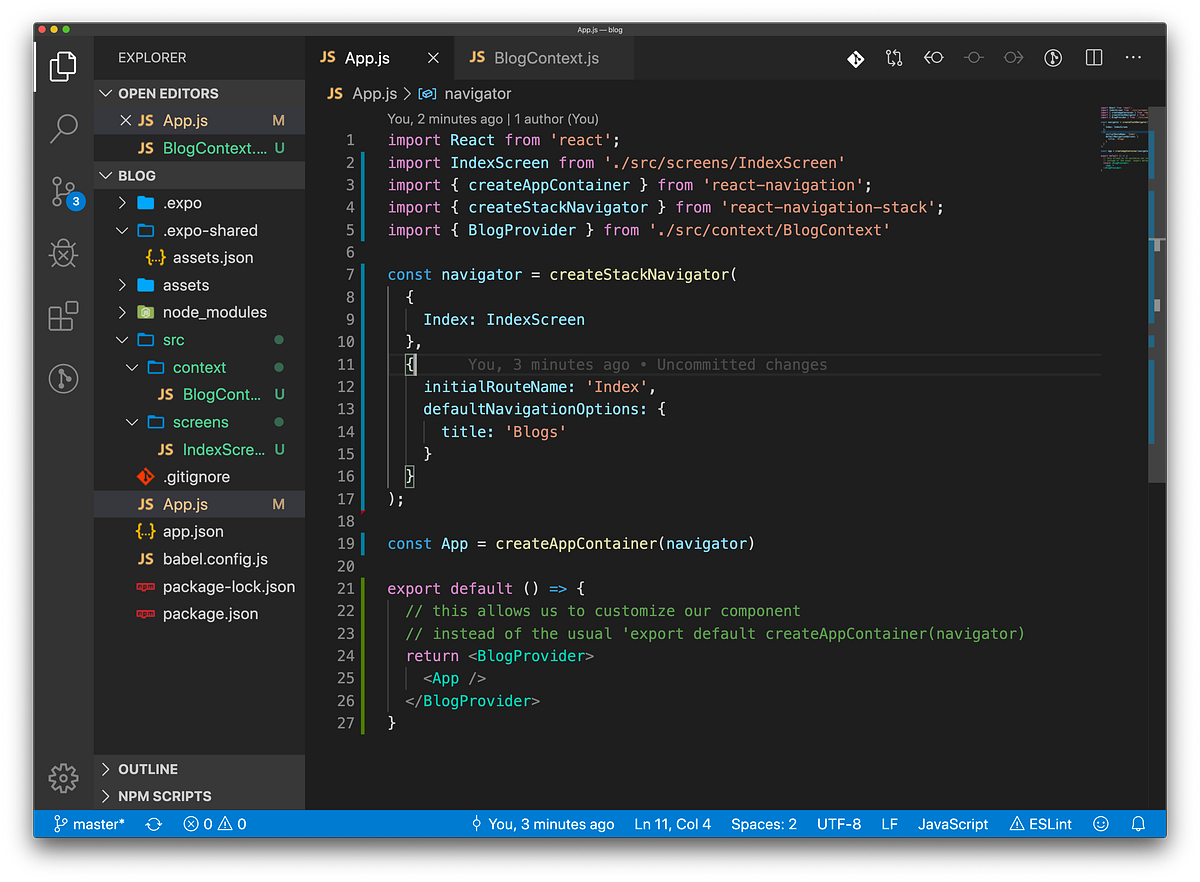Open the More Actions ellipsis menu
The height and width of the screenshot is (882, 1200).
click(1133, 58)
